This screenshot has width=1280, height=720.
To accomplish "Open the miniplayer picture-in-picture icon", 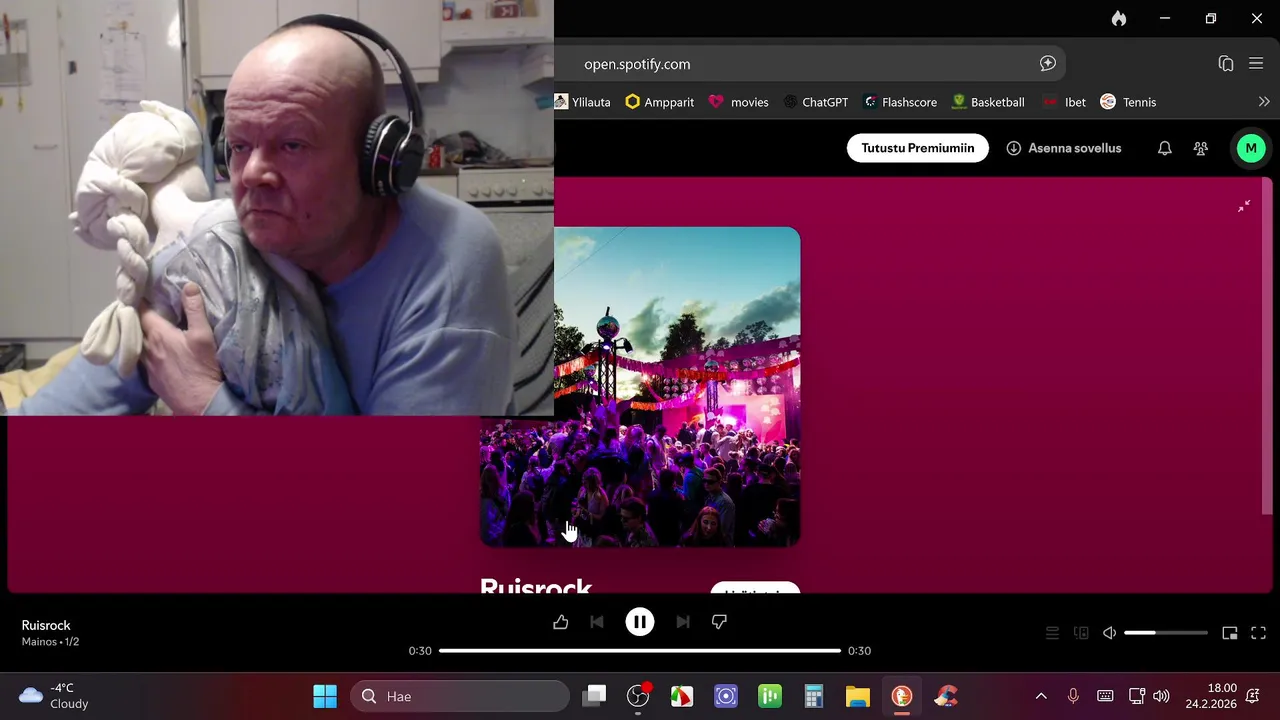I will (1230, 633).
